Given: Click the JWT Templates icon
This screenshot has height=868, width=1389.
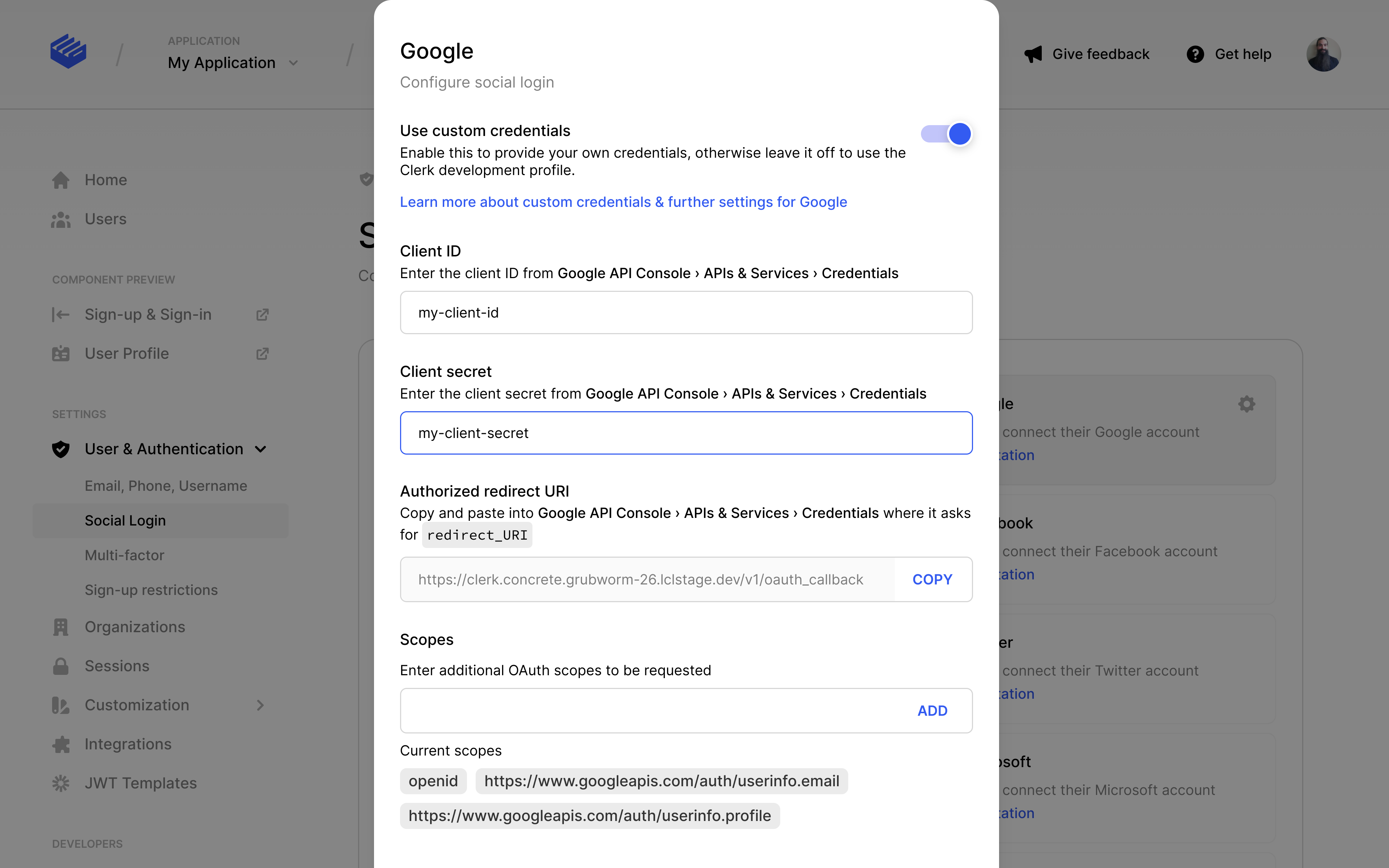Looking at the screenshot, I should (x=61, y=783).
